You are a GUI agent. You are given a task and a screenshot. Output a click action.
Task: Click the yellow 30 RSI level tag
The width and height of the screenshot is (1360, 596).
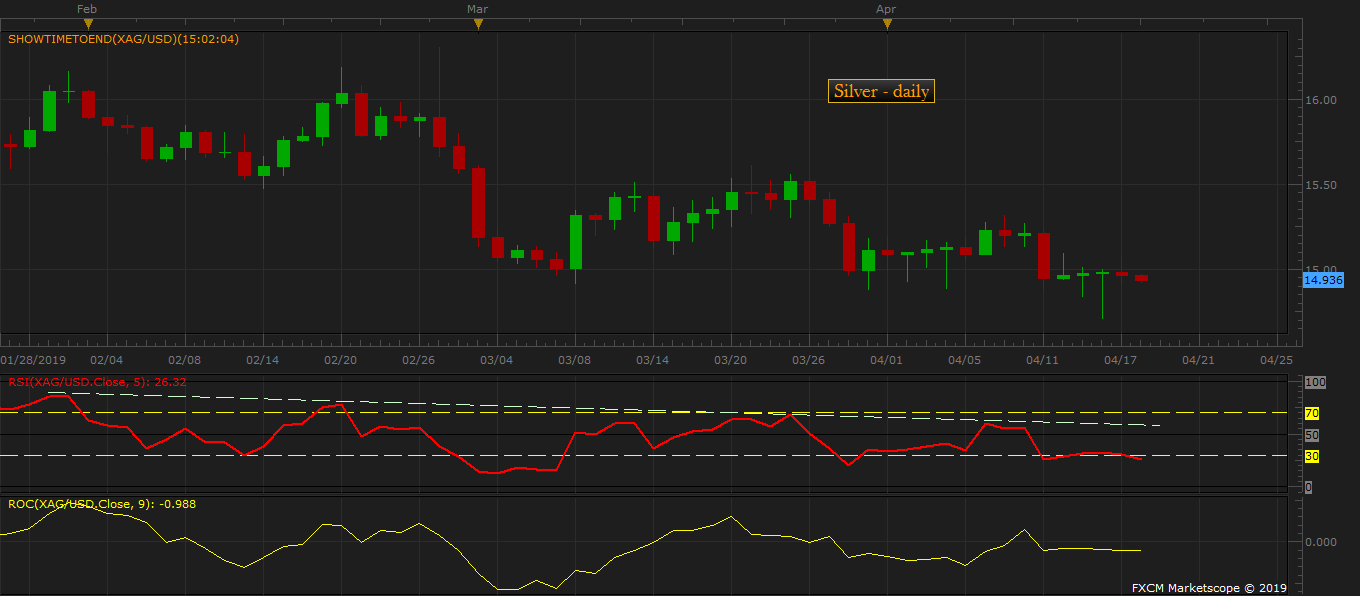(1311, 456)
